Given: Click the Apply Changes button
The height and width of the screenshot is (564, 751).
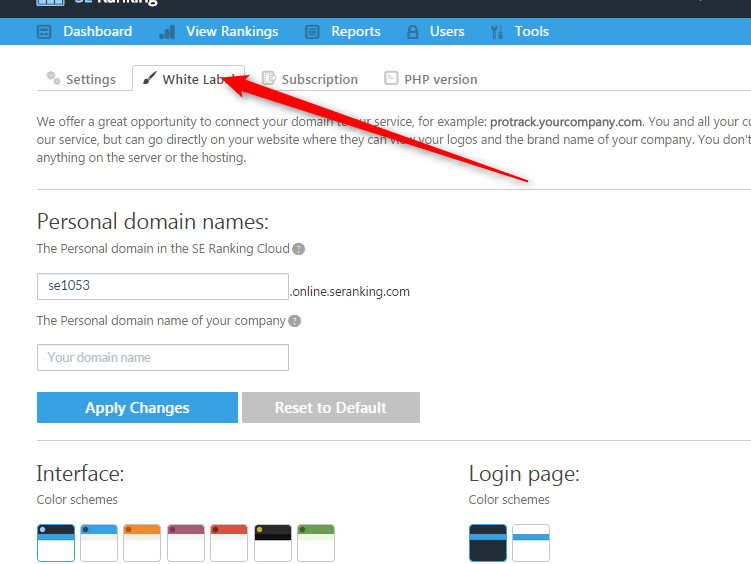Looking at the screenshot, I should (x=137, y=407).
